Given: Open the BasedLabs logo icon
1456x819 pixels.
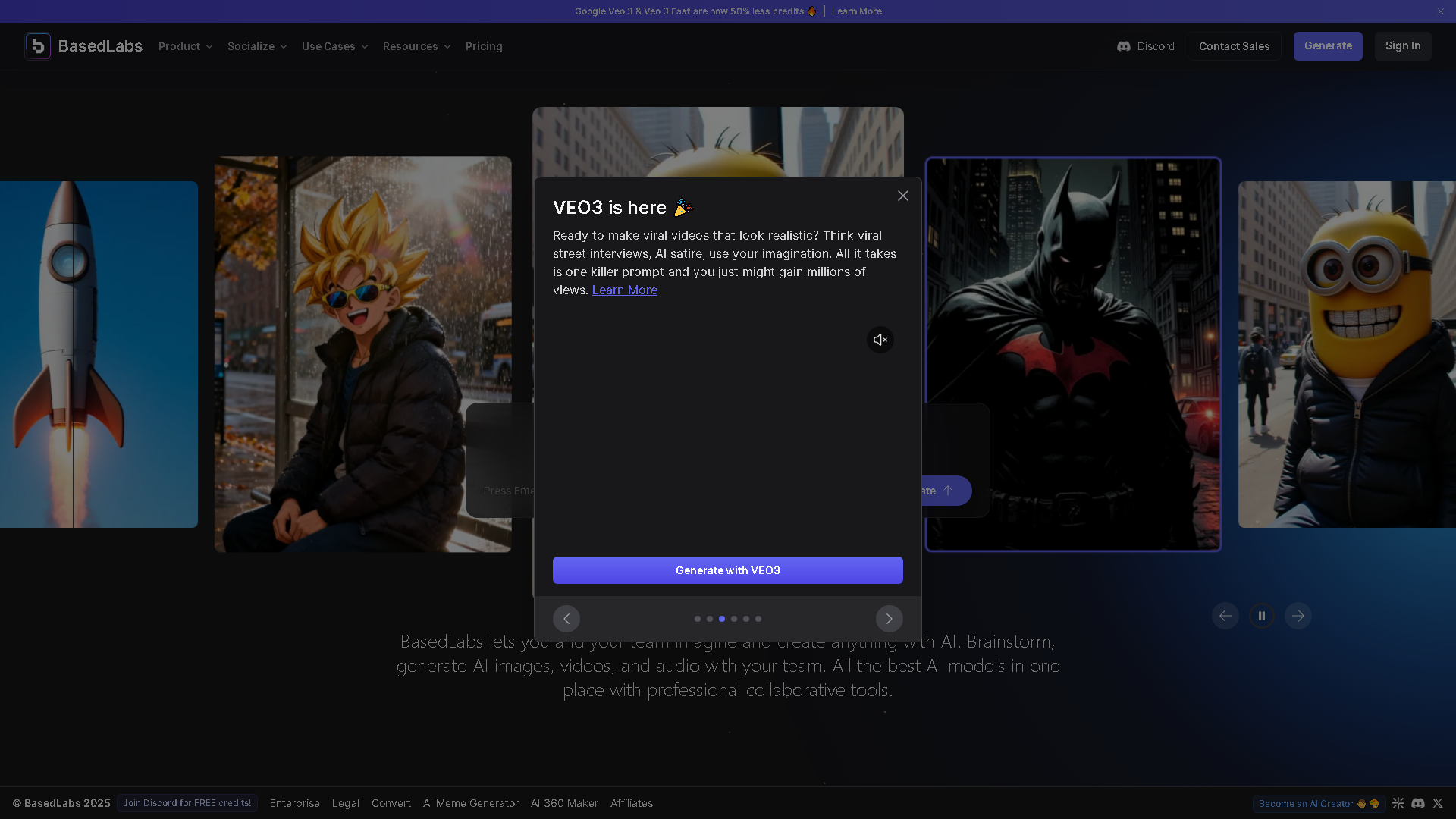Looking at the screenshot, I should (x=38, y=46).
